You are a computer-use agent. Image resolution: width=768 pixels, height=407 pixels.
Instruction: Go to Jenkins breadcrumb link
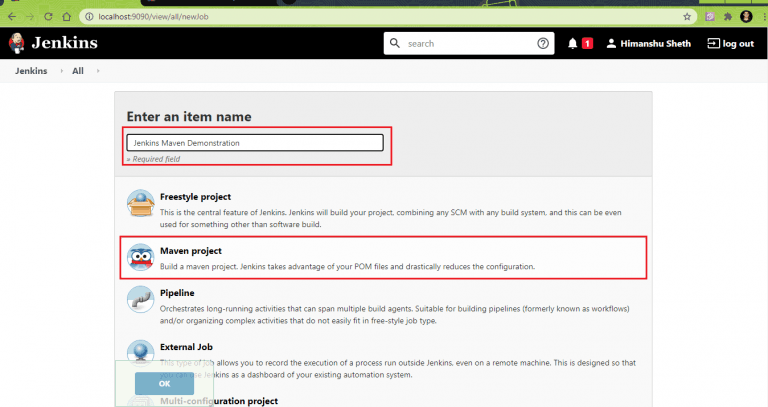coord(33,72)
